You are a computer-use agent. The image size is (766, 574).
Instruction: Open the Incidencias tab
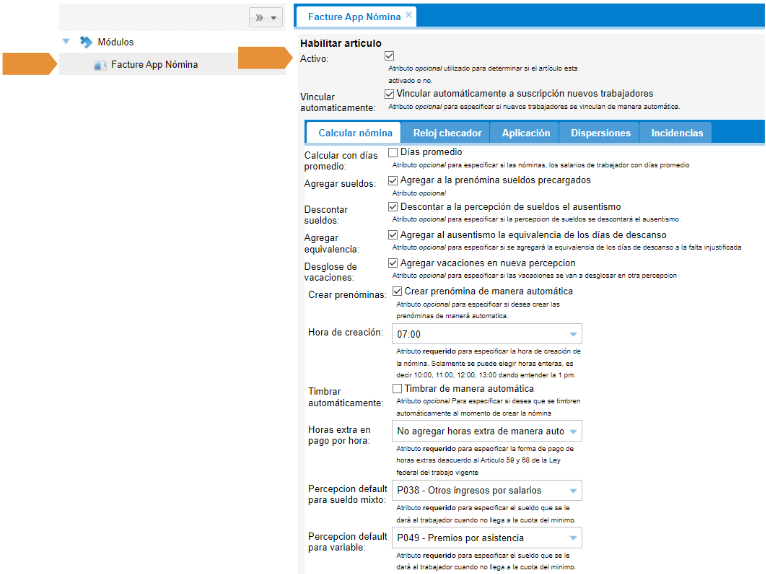[x=676, y=133]
